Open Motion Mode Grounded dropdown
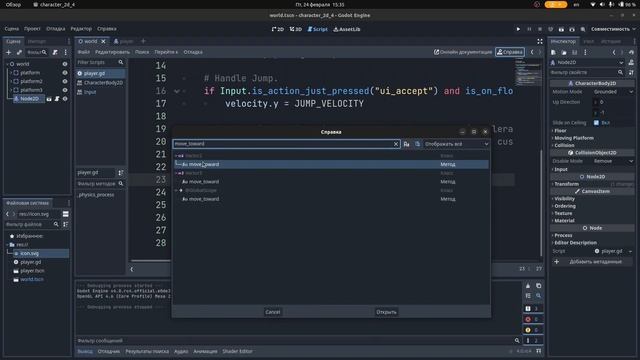The image size is (640, 360). (x=613, y=92)
